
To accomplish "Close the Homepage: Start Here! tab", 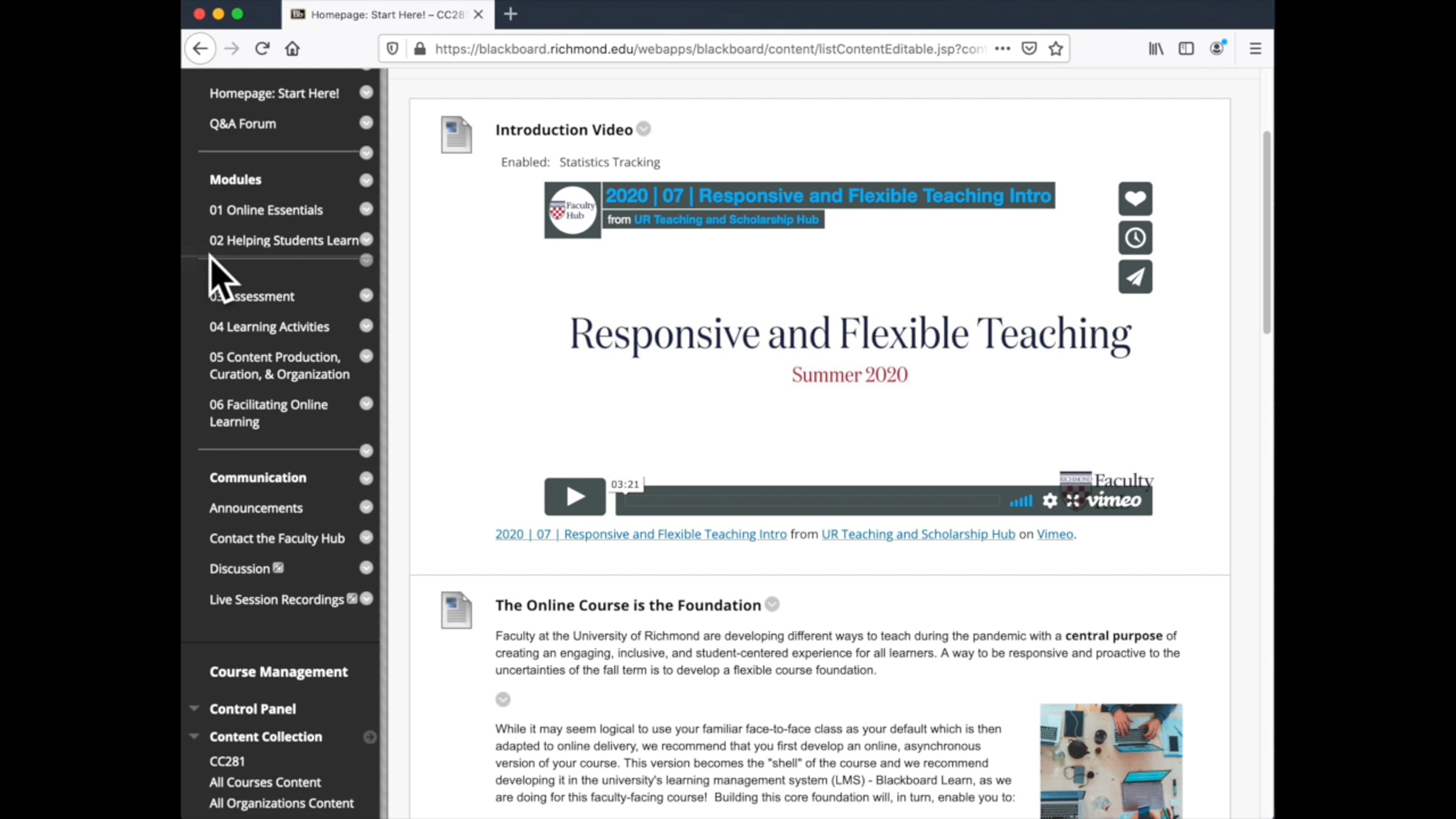I will [479, 15].
